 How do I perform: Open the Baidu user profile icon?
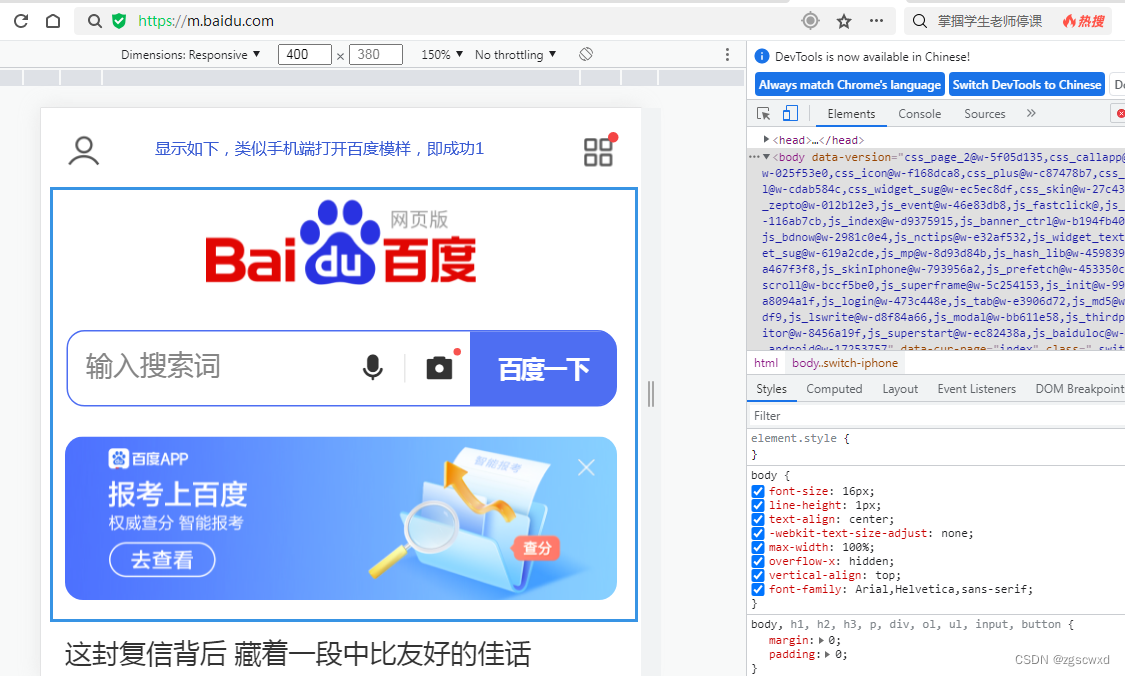84,151
